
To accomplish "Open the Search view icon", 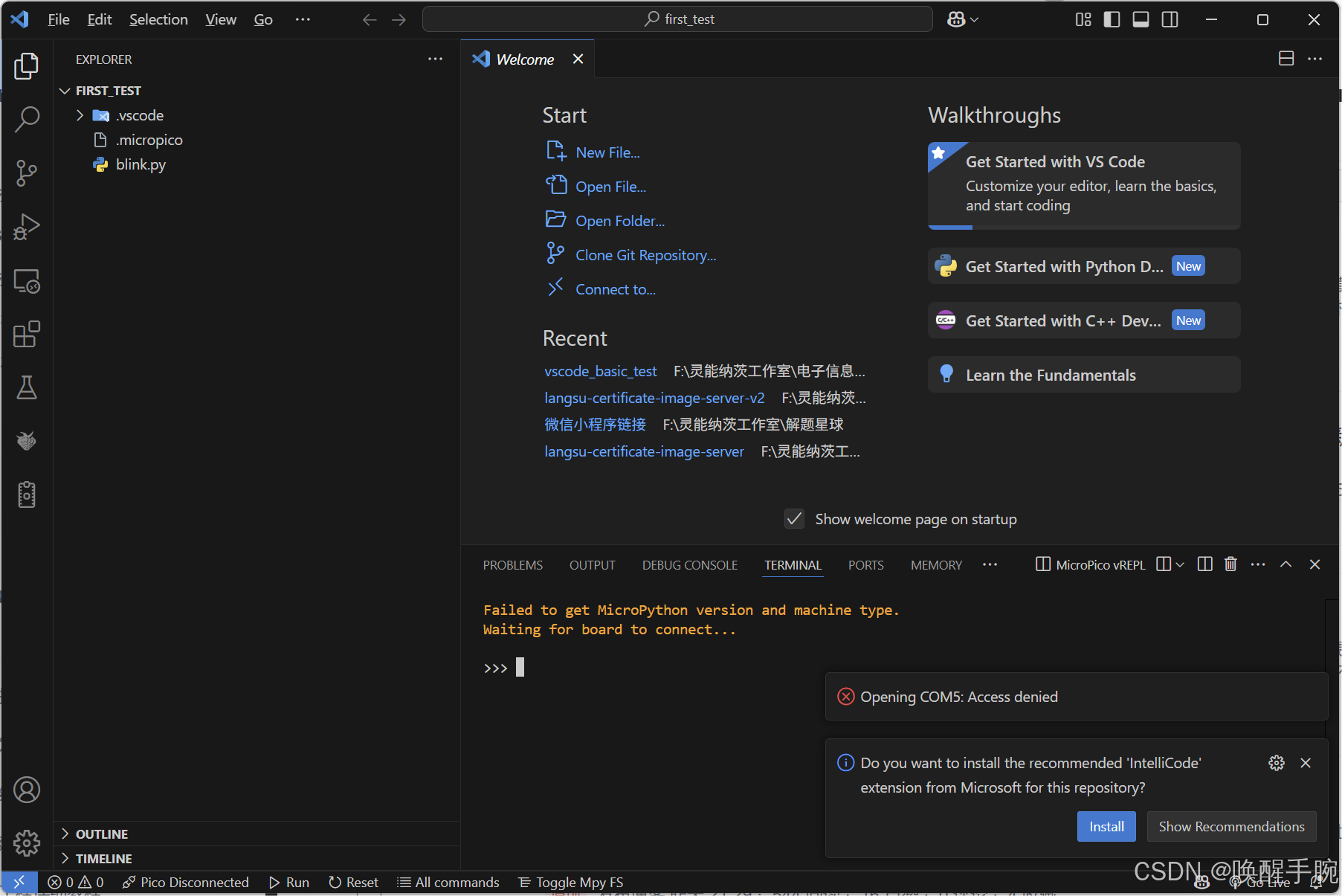I will [27, 119].
